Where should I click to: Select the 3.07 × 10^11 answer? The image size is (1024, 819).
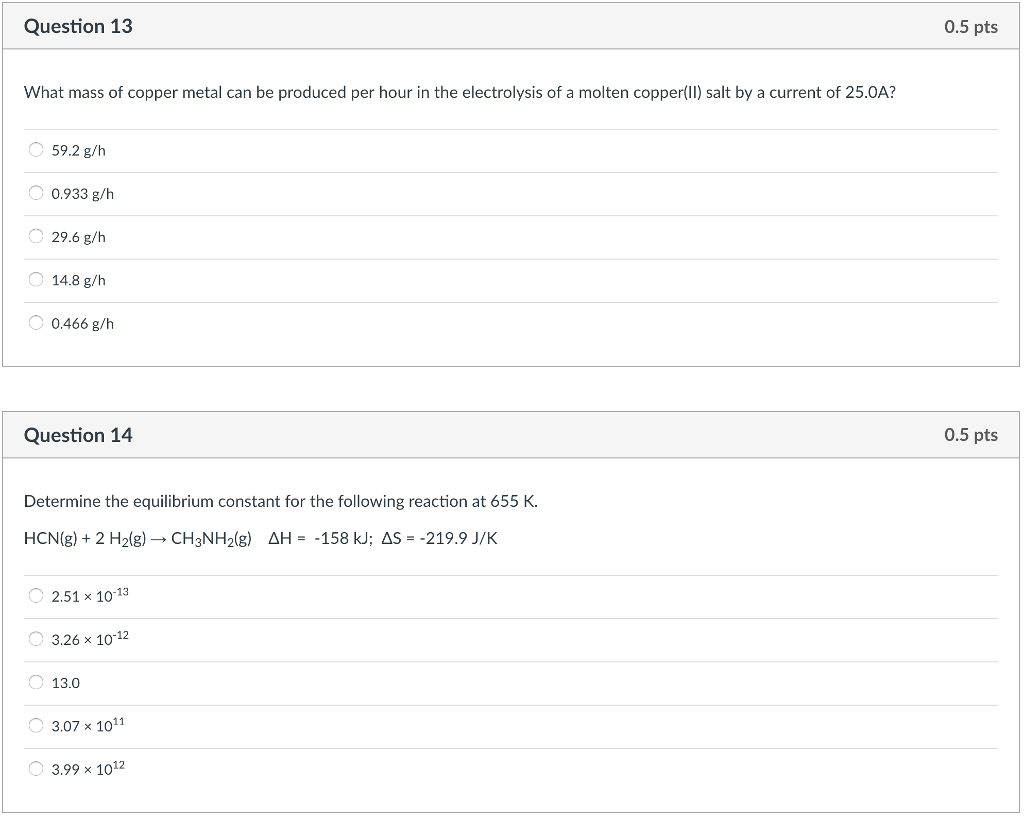click(36, 726)
